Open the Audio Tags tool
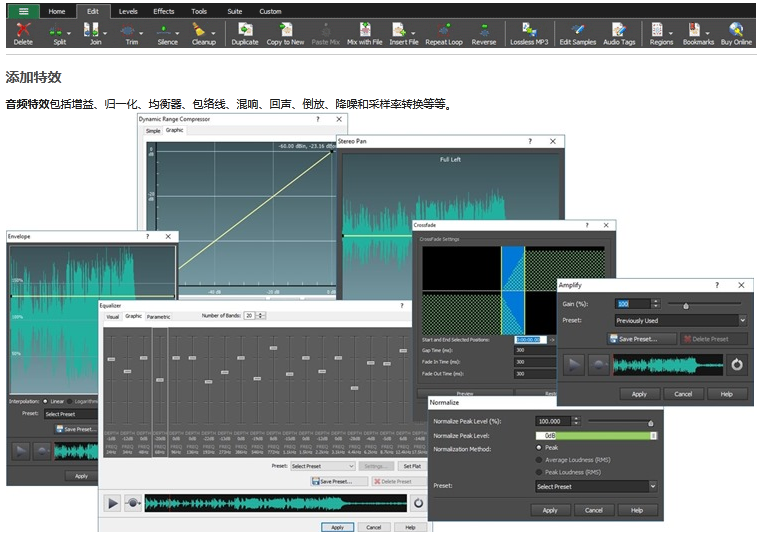The image size is (757, 536). coord(618,30)
